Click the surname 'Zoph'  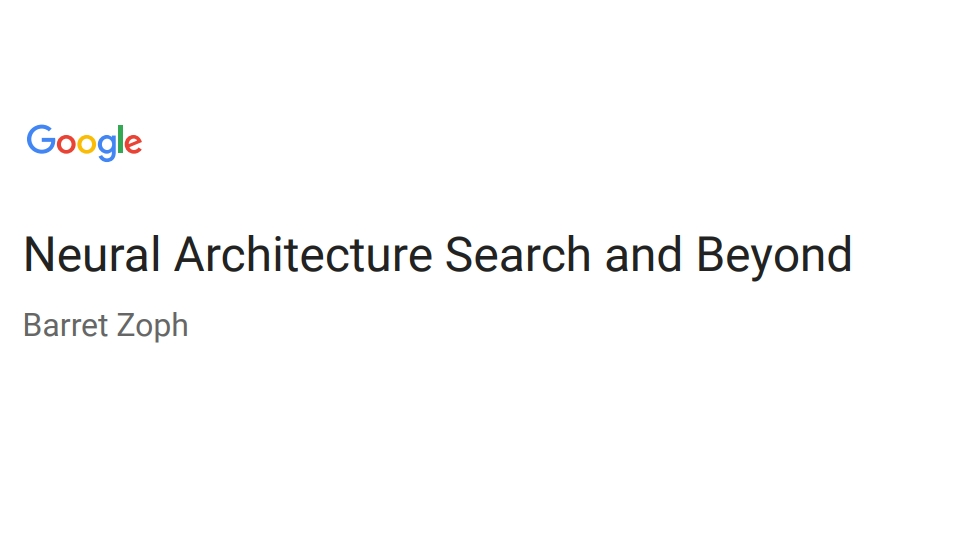pyautogui.click(x=152, y=328)
